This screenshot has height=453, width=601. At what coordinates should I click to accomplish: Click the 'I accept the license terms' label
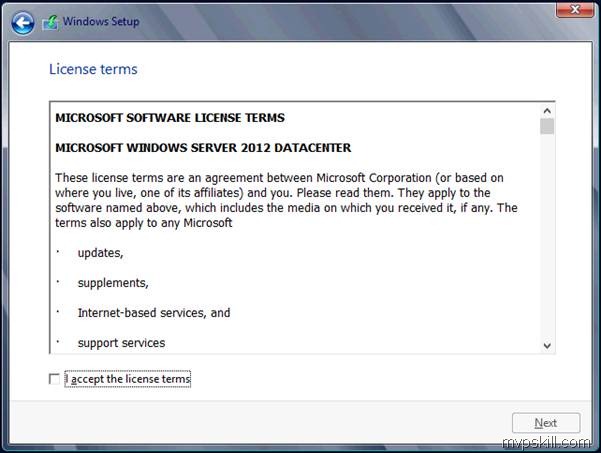(x=128, y=379)
